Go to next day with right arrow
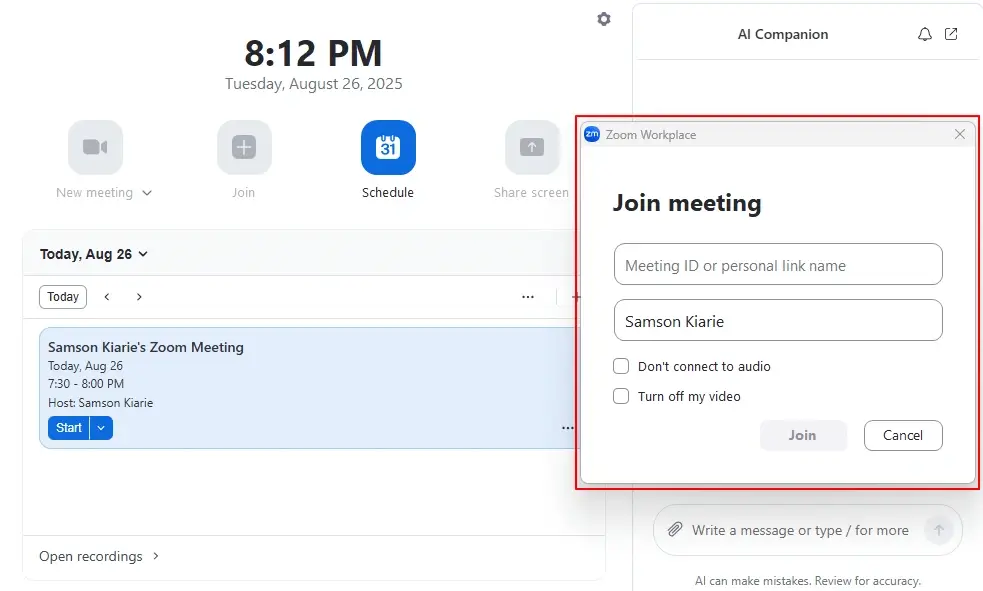Image resolution: width=983 pixels, height=591 pixels. point(139,297)
